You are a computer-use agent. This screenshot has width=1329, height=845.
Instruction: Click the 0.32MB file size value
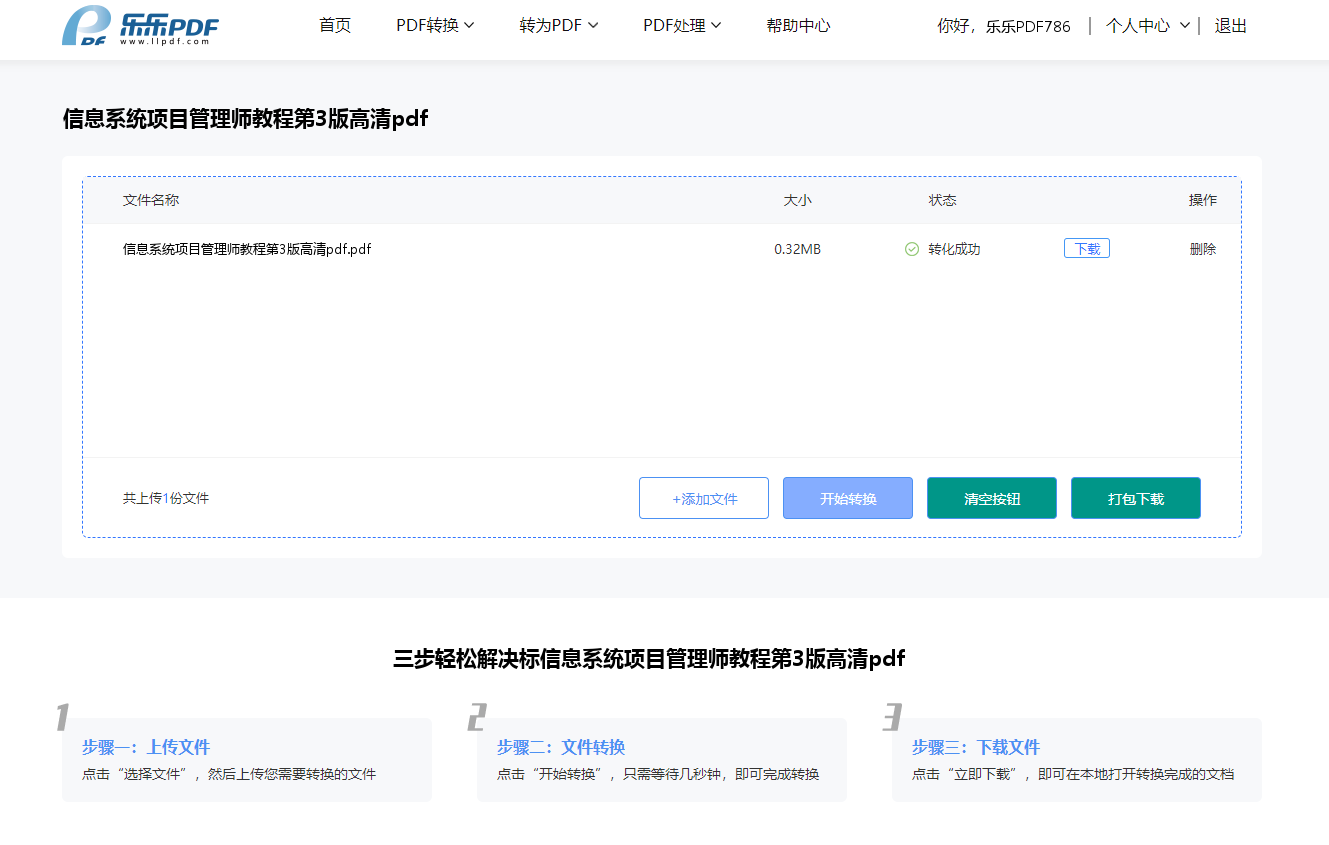click(x=797, y=249)
